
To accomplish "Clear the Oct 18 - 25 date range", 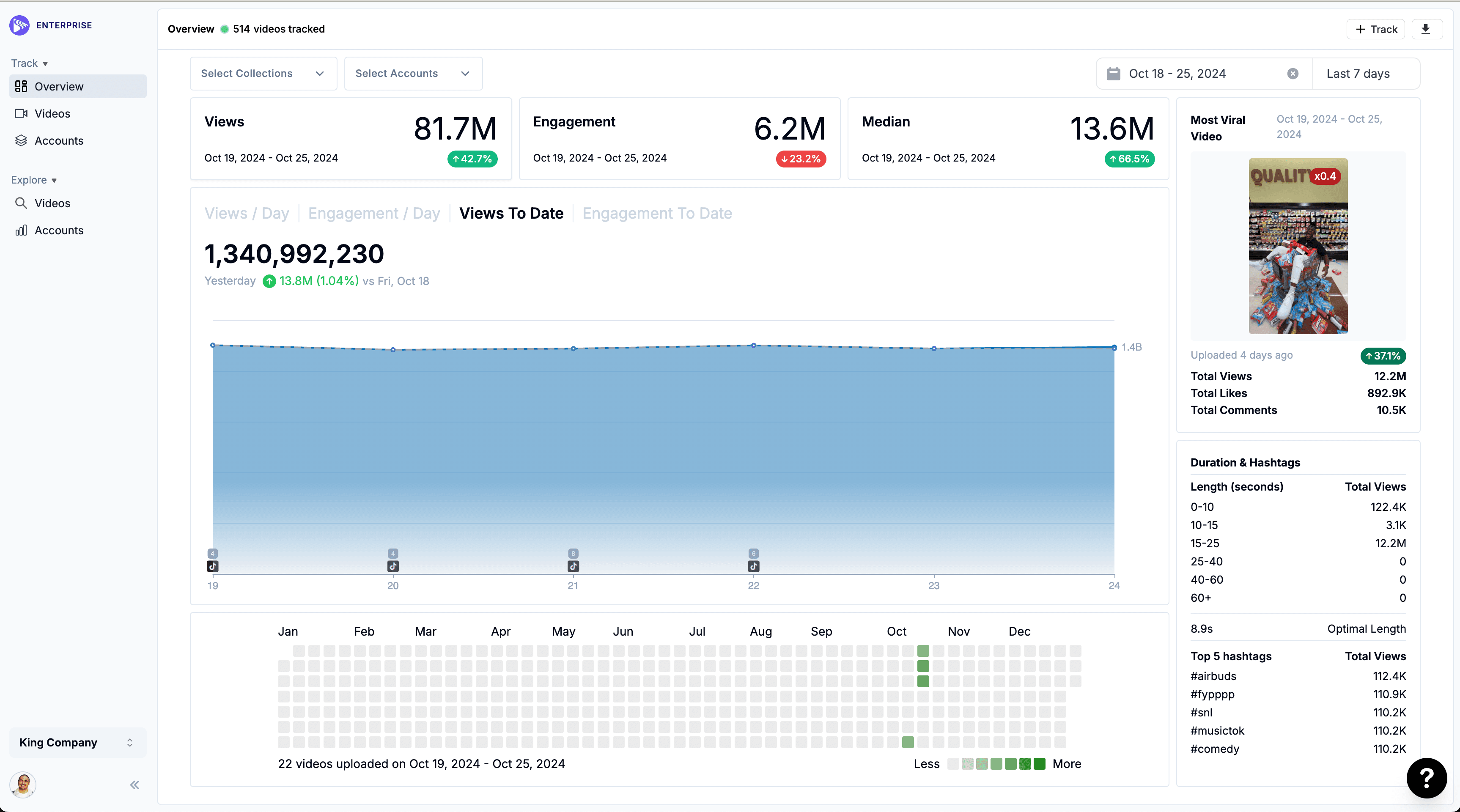I will click(x=1293, y=74).
